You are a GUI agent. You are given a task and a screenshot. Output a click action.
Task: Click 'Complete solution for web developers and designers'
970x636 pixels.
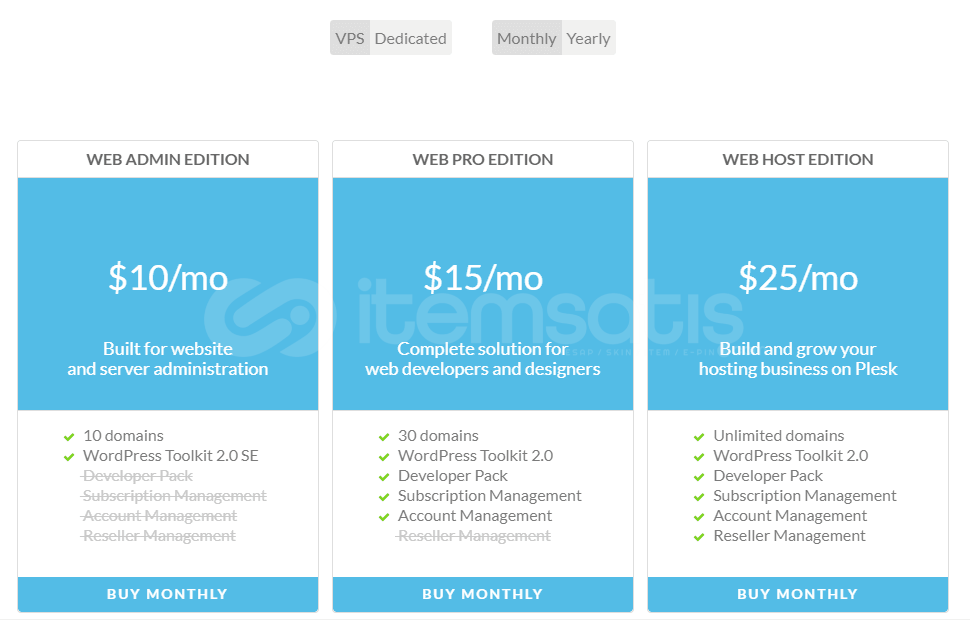(483, 359)
